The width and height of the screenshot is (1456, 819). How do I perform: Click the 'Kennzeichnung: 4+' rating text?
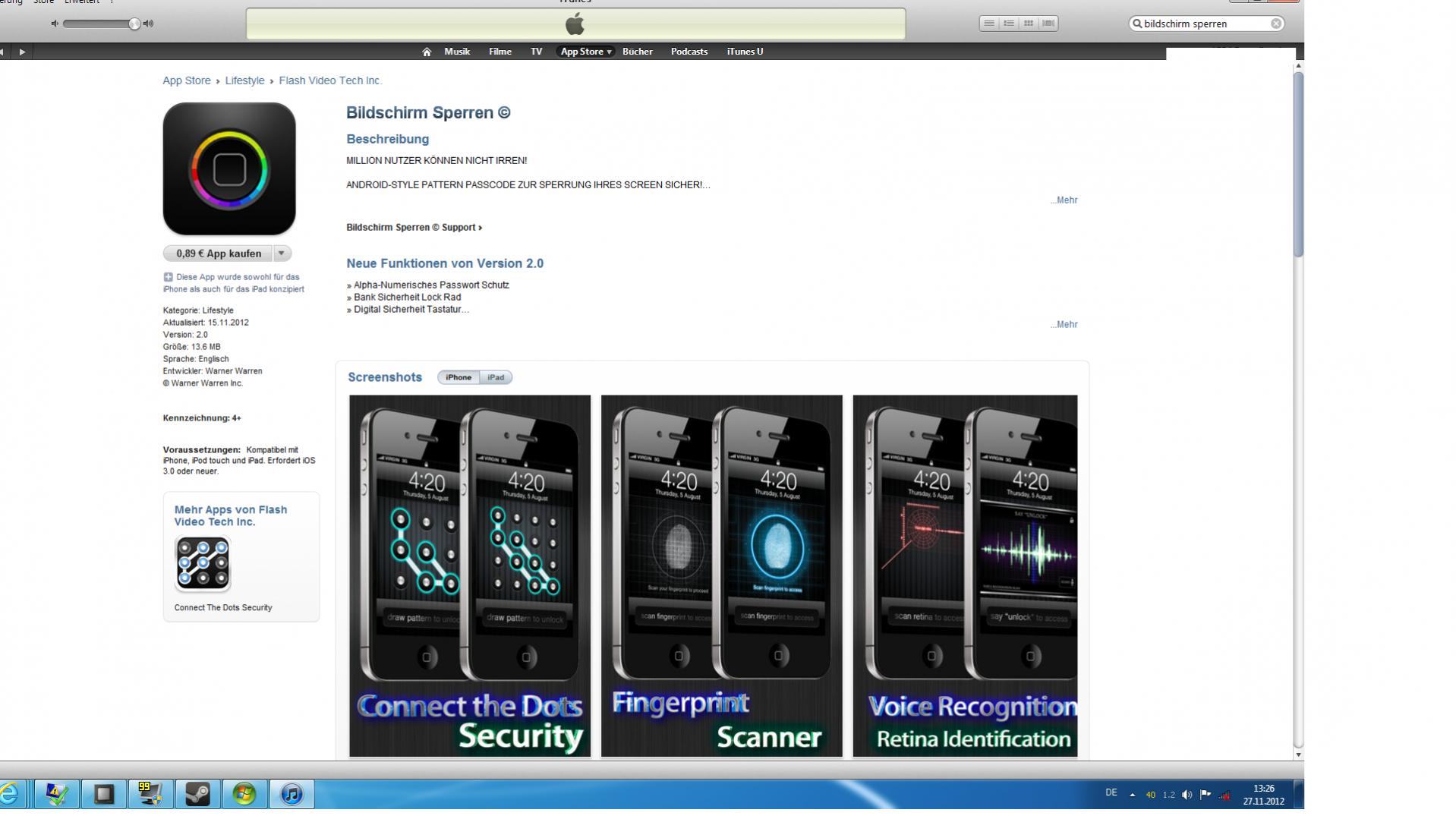[x=202, y=418]
